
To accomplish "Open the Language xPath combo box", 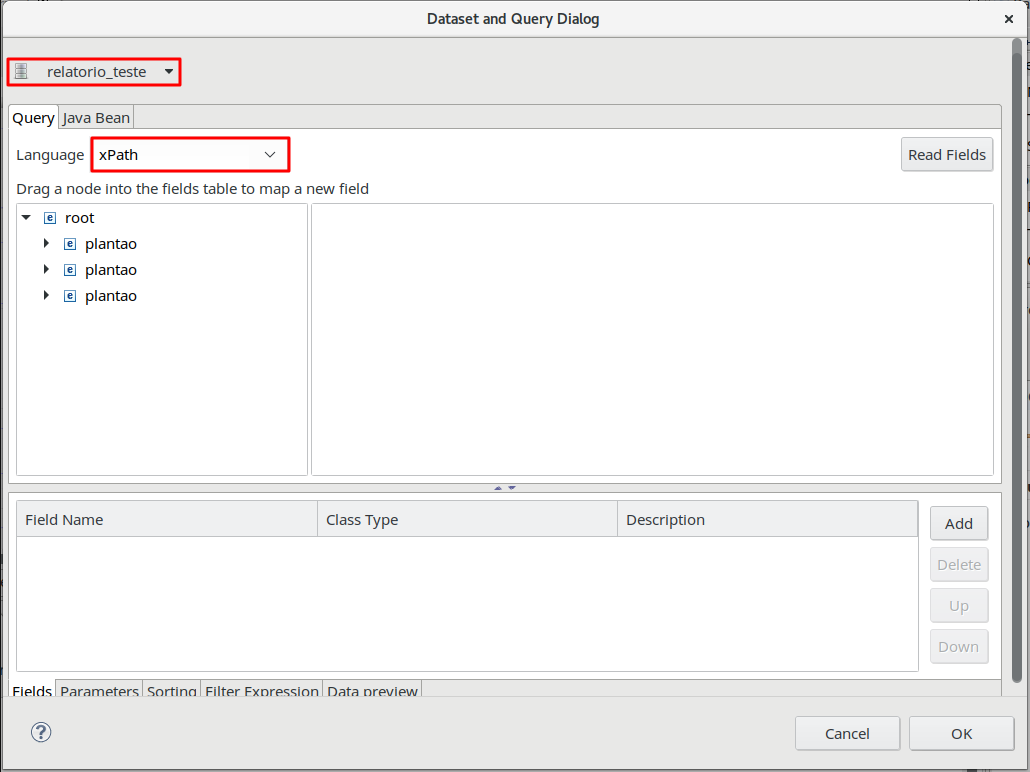I will 190,155.
